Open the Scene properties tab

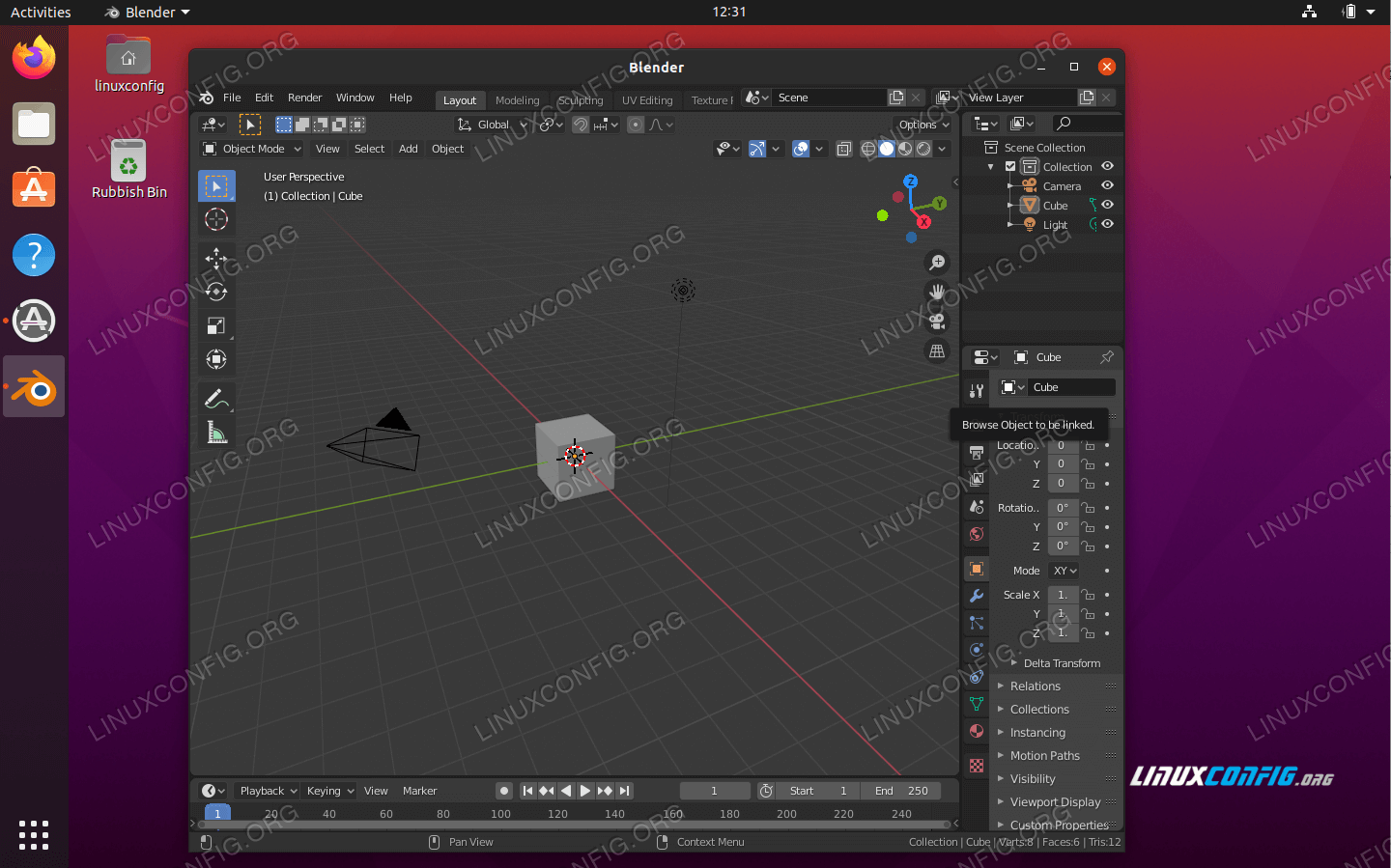pos(977,506)
